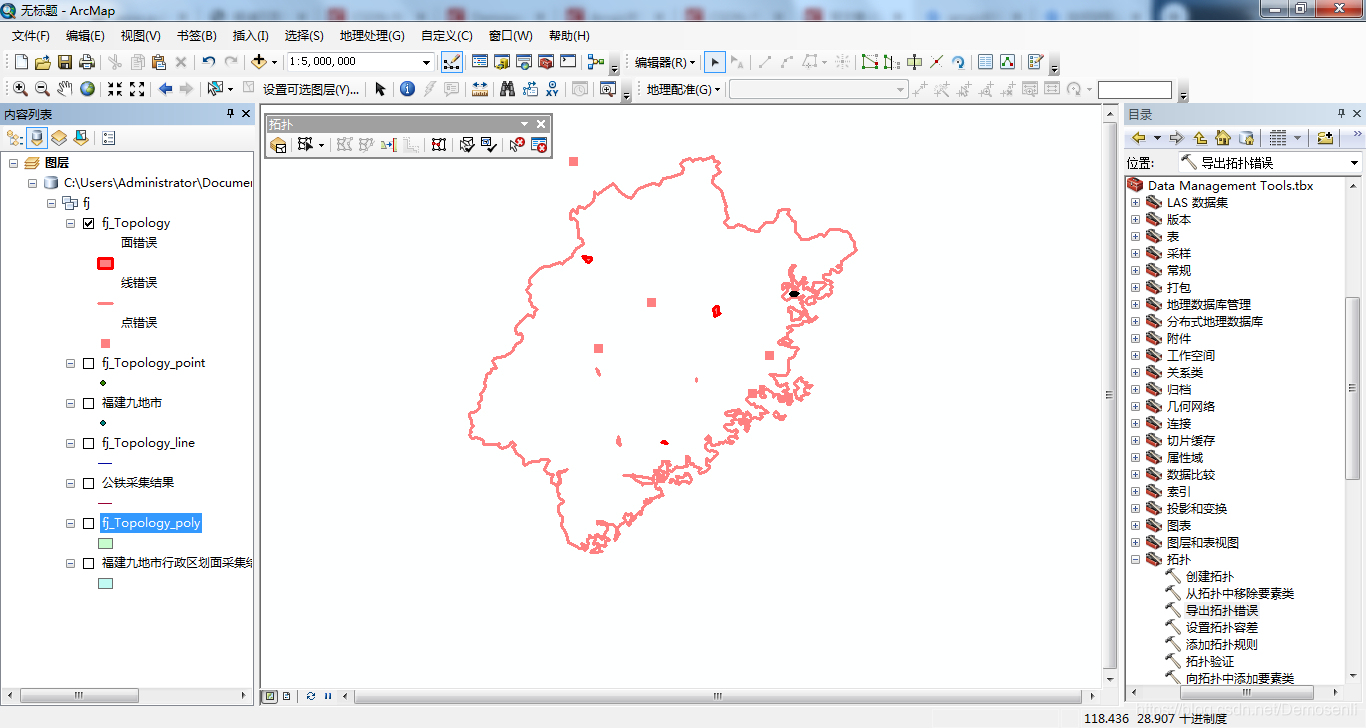The image size is (1366, 728).
Task: Open the 文件(F) menu
Action: coord(31,36)
